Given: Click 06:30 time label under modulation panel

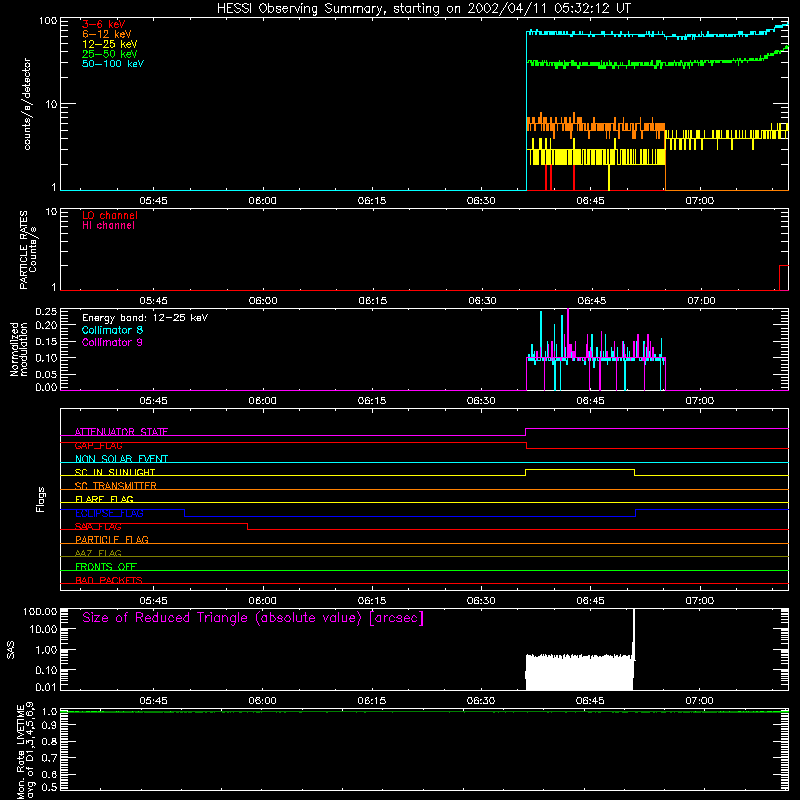Looking at the screenshot, I should click(481, 401).
